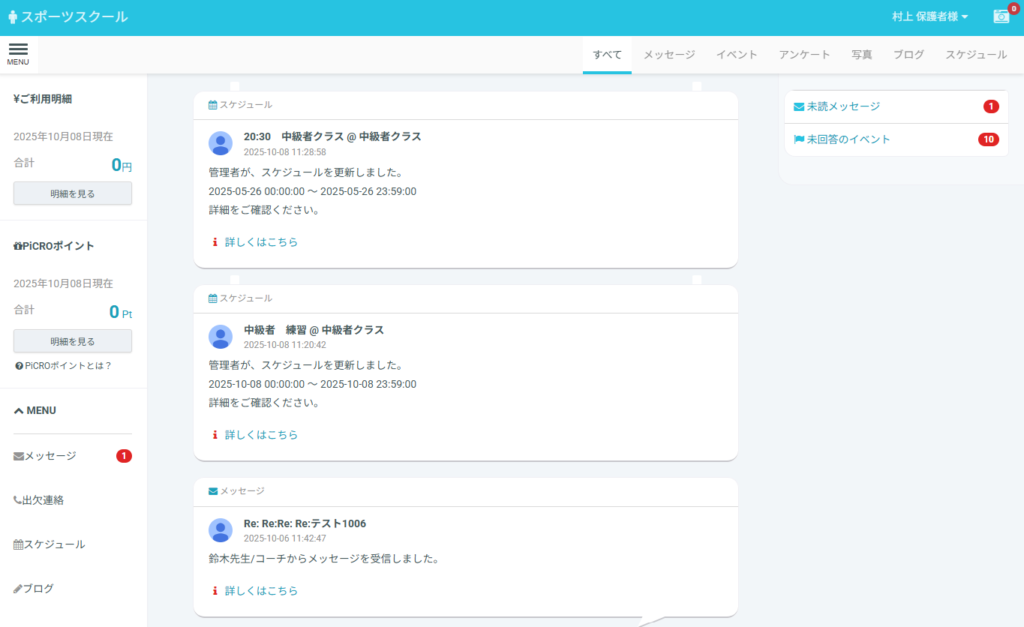Click avatar of 20:30 中級者クラス post
This screenshot has width=1024, height=627.
click(220, 144)
